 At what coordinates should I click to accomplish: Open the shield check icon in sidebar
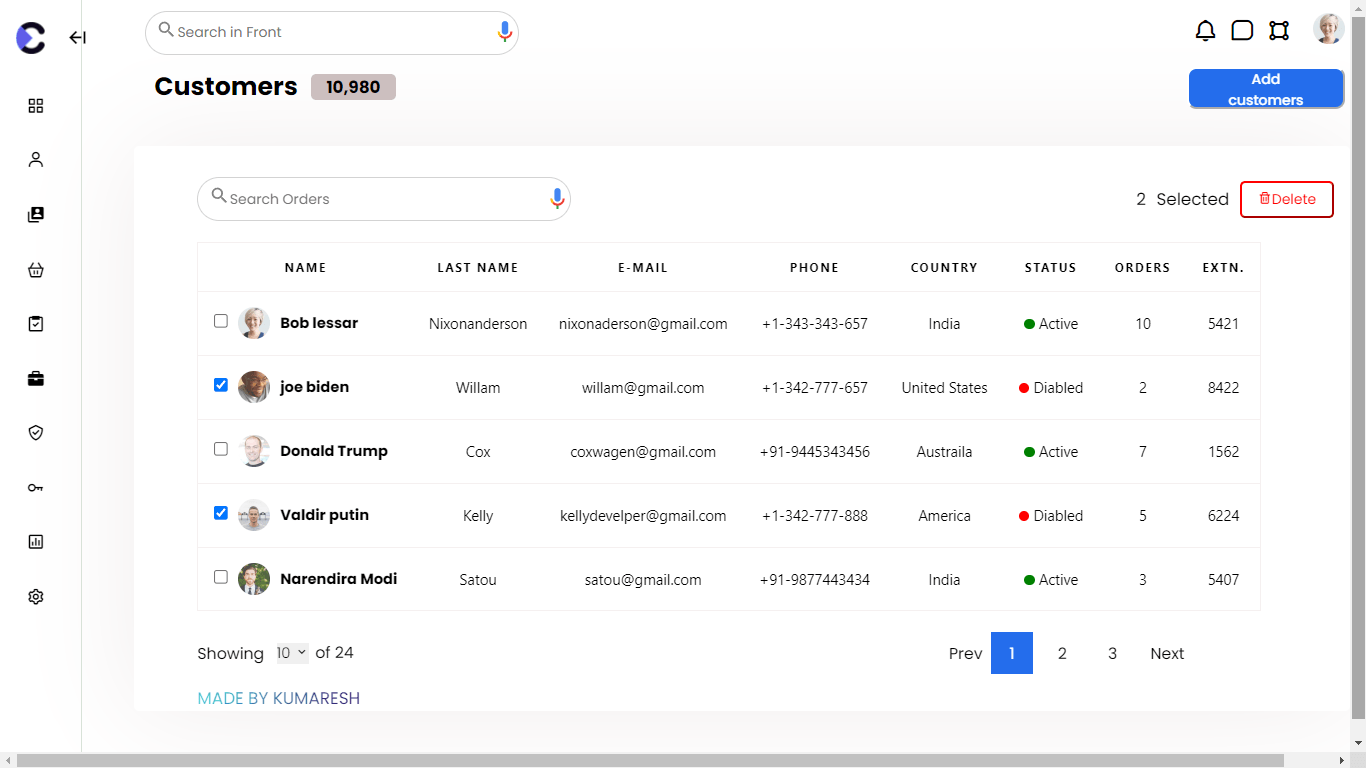coord(36,433)
